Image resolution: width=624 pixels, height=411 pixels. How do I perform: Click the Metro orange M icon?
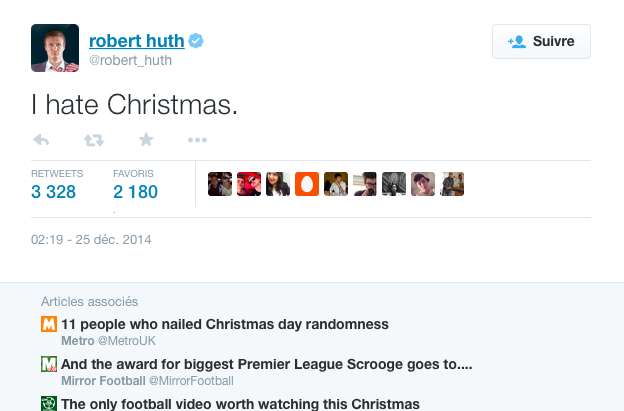coord(48,324)
